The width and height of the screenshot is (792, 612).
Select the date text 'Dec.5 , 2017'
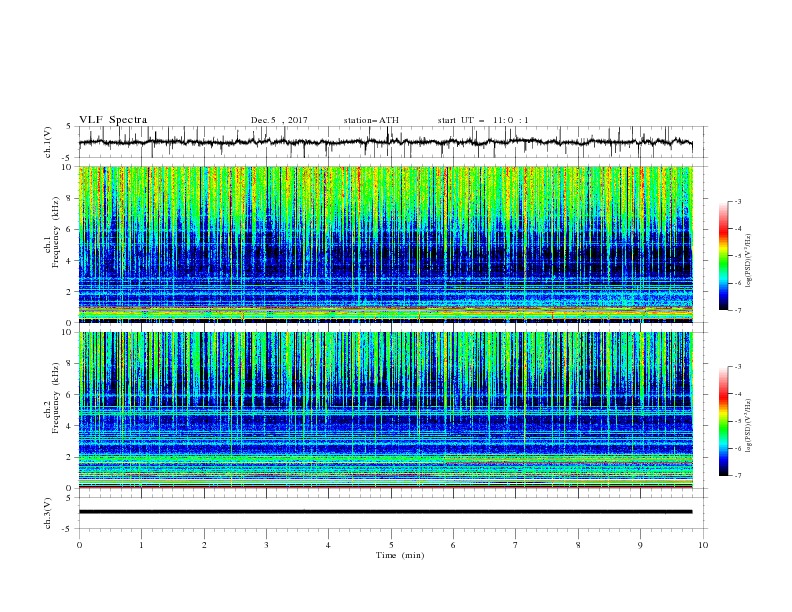pyautogui.click(x=279, y=120)
